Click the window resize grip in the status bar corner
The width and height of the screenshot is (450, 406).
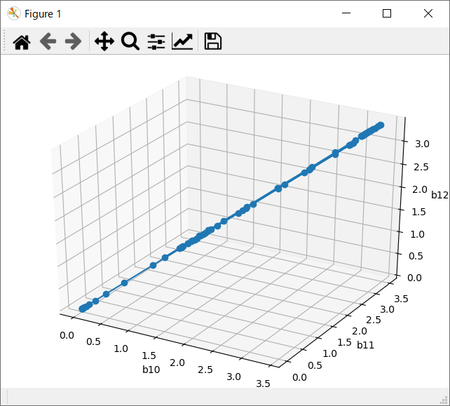pos(444,399)
